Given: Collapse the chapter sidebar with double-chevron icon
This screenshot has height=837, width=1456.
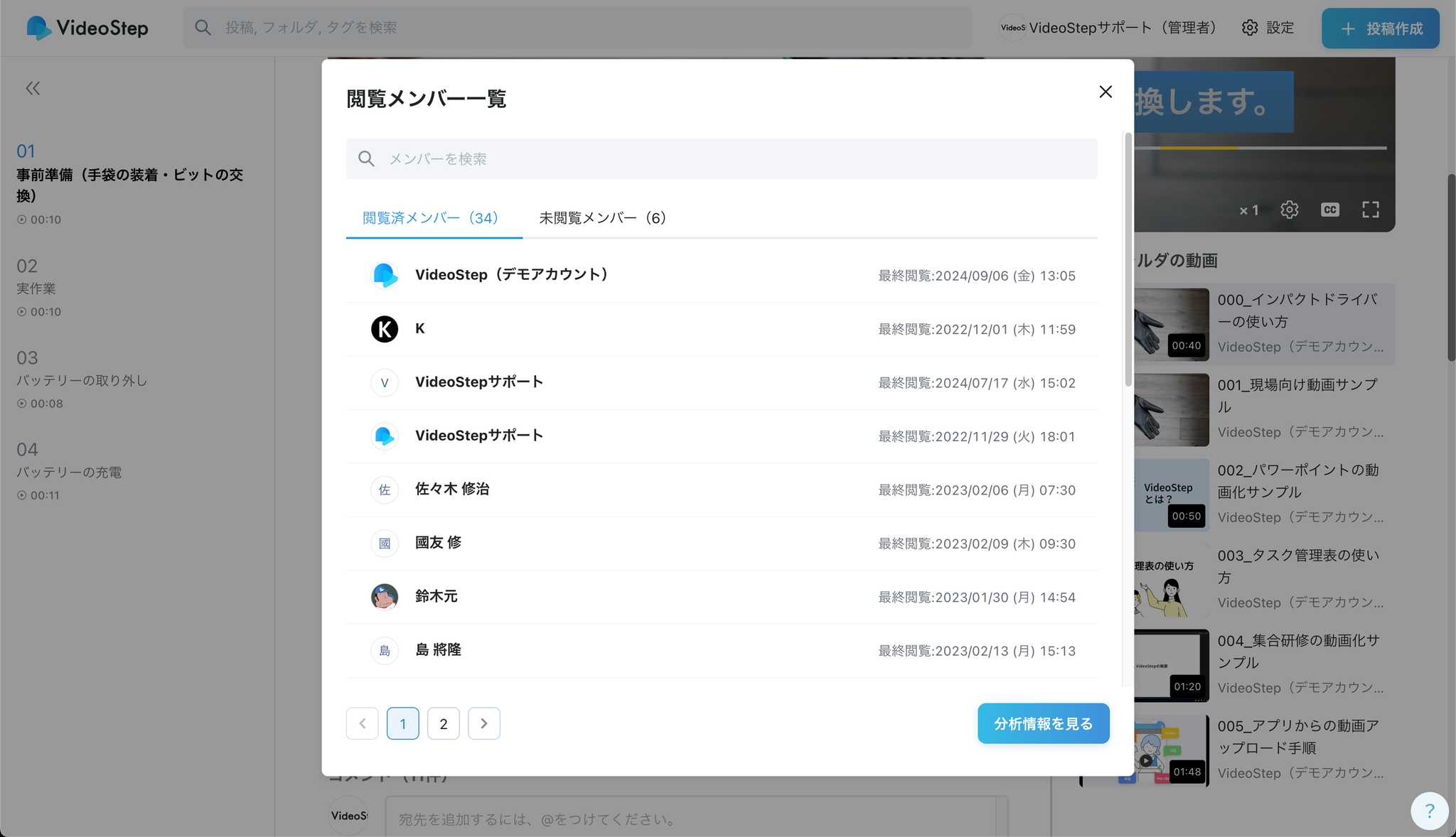Looking at the screenshot, I should pyautogui.click(x=33, y=88).
